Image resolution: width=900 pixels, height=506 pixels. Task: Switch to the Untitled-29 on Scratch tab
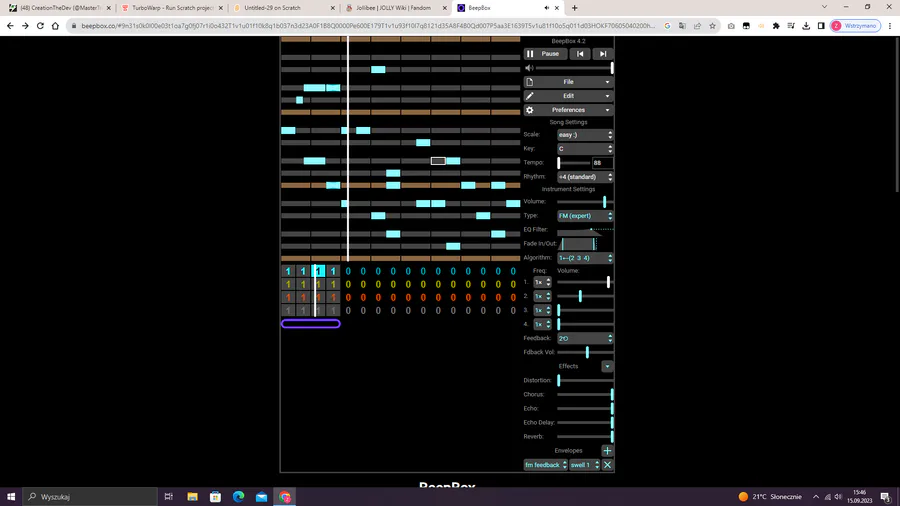[284, 8]
